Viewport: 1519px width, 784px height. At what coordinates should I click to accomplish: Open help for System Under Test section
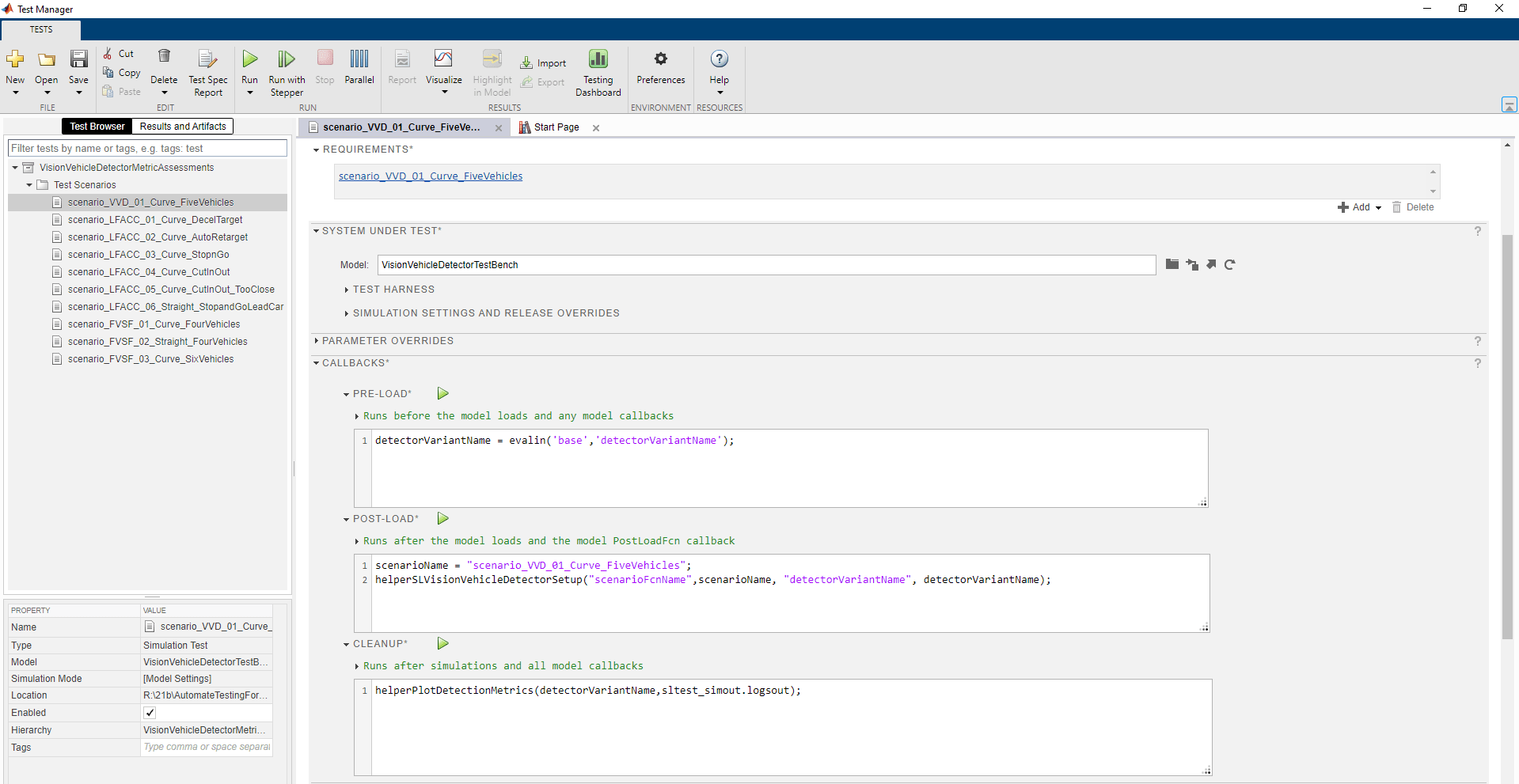pos(1477,231)
